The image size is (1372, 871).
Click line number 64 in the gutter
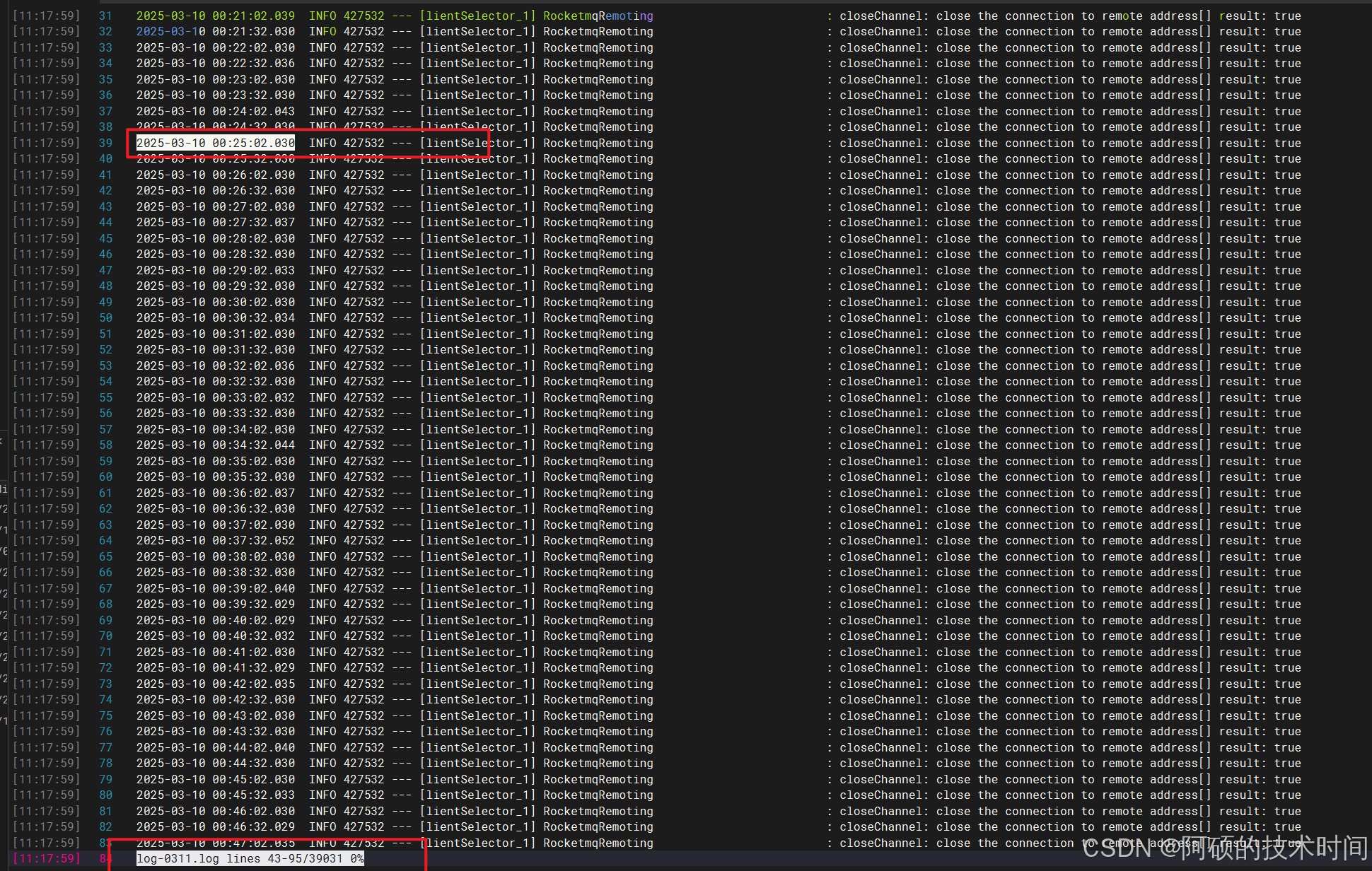tap(105, 540)
